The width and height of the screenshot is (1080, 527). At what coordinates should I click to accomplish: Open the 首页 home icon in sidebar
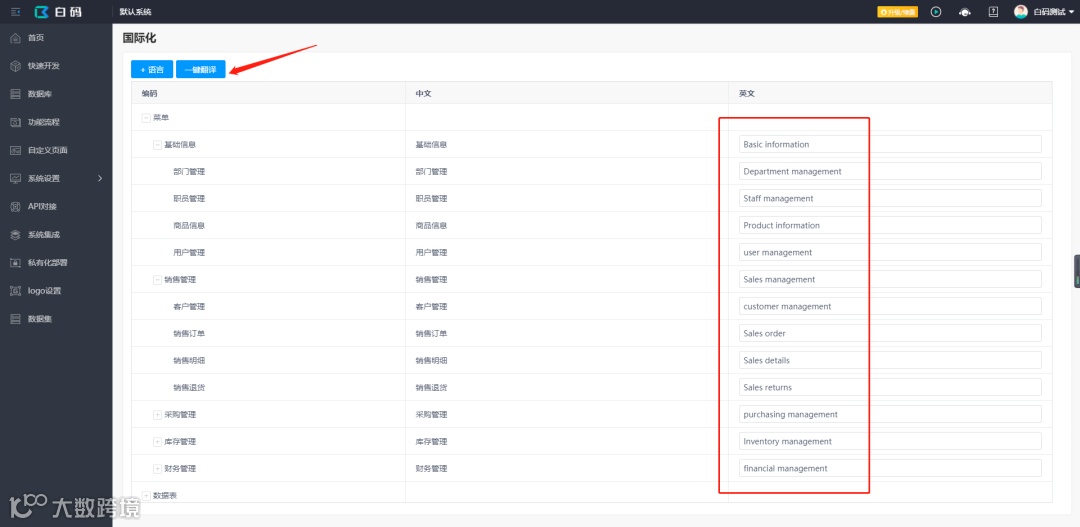pyautogui.click(x=16, y=37)
